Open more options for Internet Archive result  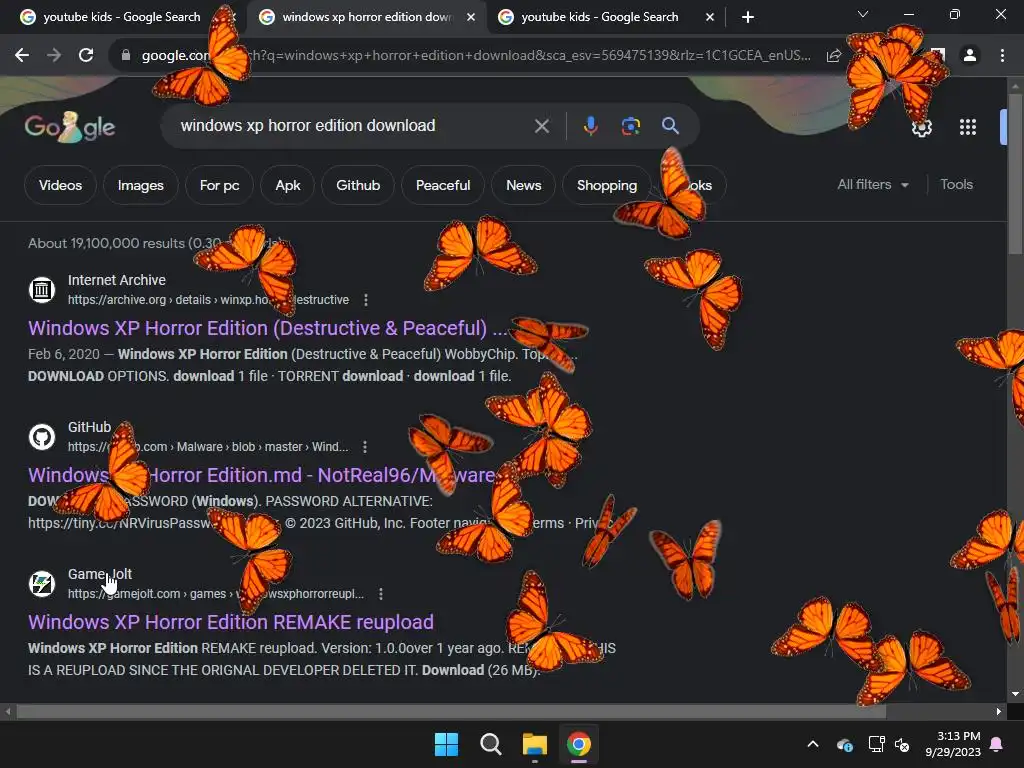tap(366, 300)
